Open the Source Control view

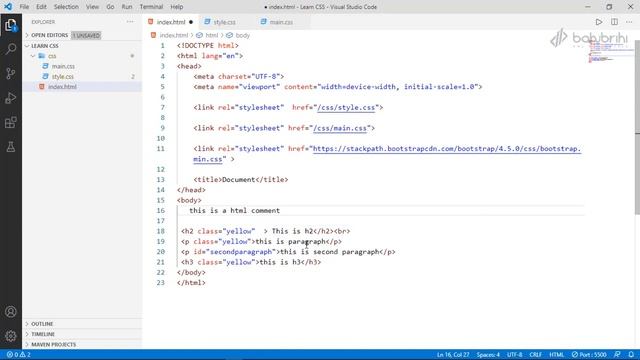tap(11, 73)
